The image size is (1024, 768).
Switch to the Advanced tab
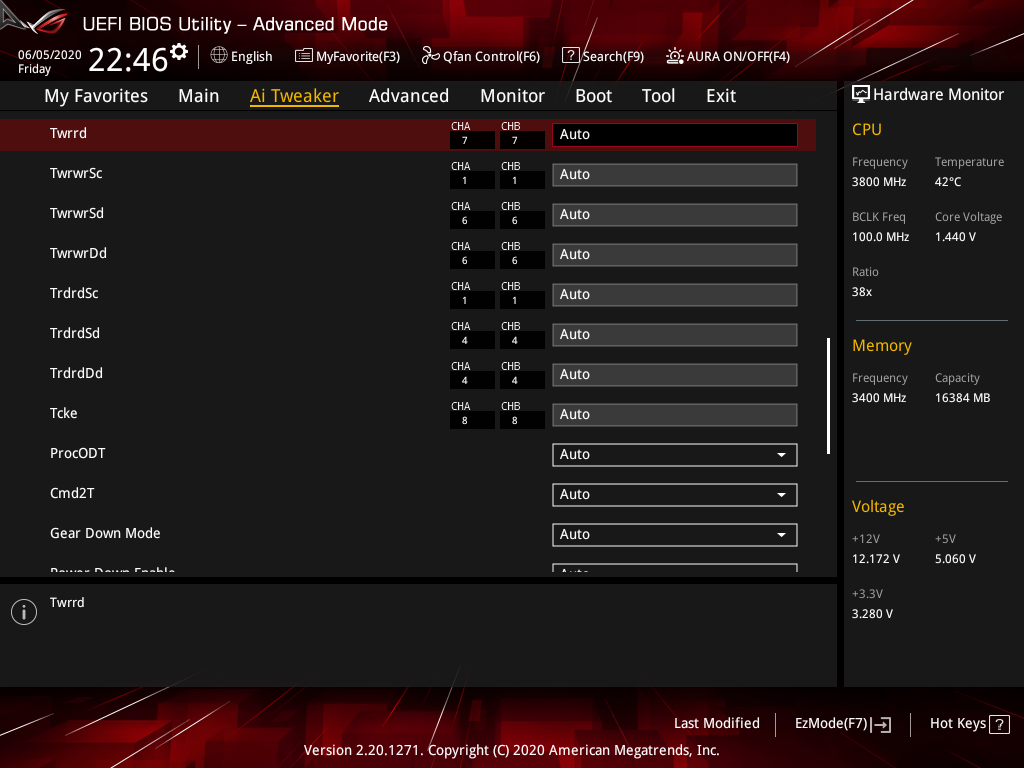(x=409, y=96)
